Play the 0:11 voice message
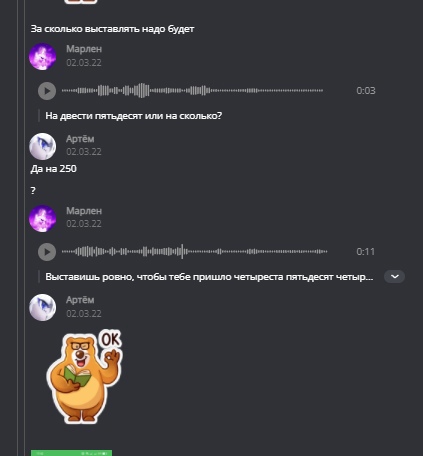423x456 pixels. [47, 252]
